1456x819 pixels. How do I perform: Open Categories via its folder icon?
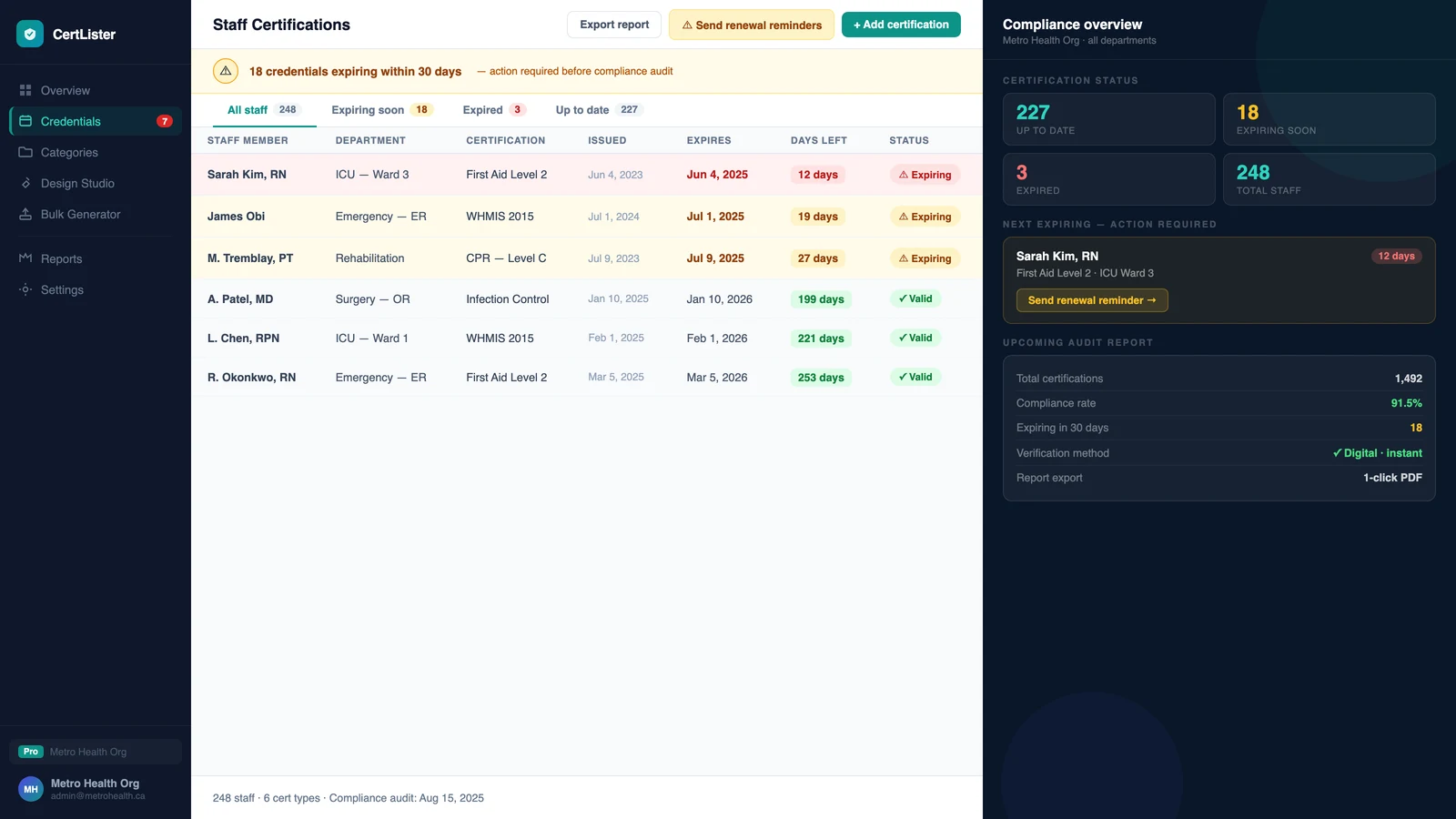point(25,152)
